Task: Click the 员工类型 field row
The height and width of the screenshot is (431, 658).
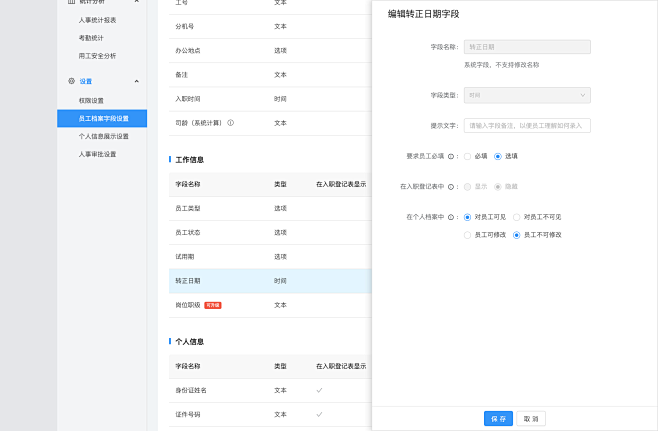Action: [x=270, y=209]
